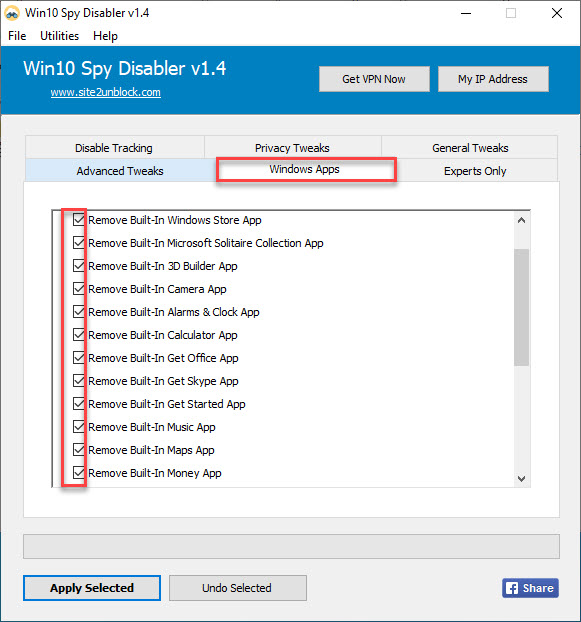581x622 pixels.
Task: Toggle Remove Built-In Camera App checkbox
Action: click(x=79, y=289)
